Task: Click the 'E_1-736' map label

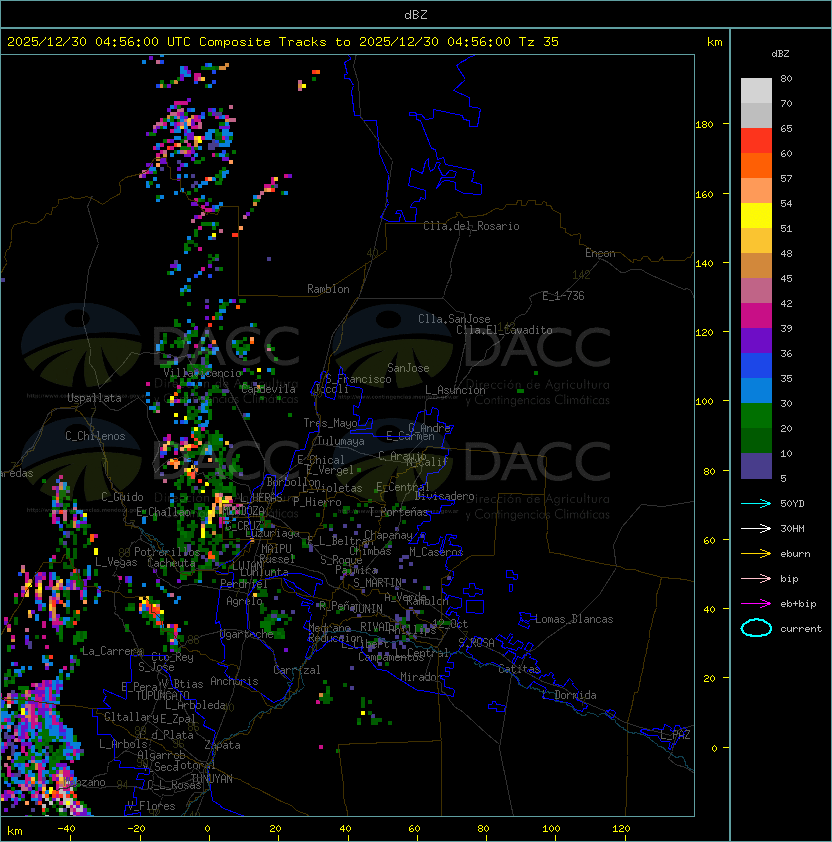Action: coord(563,296)
